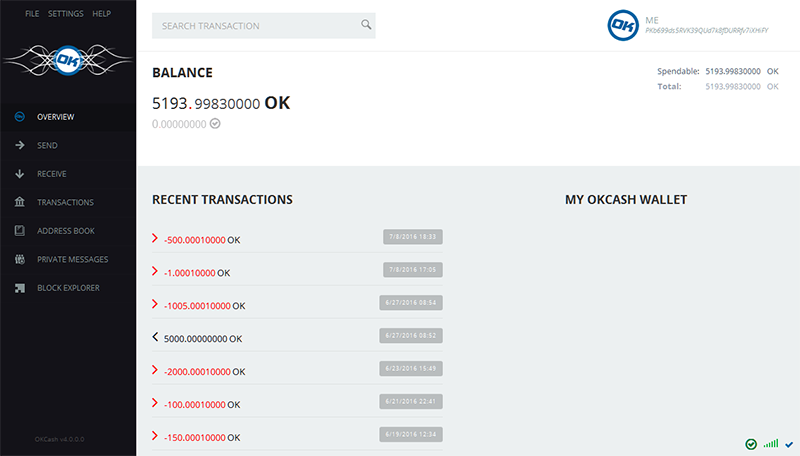Click the Block Explorer icon
This screenshot has height=456, width=800.
[x=20, y=288]
